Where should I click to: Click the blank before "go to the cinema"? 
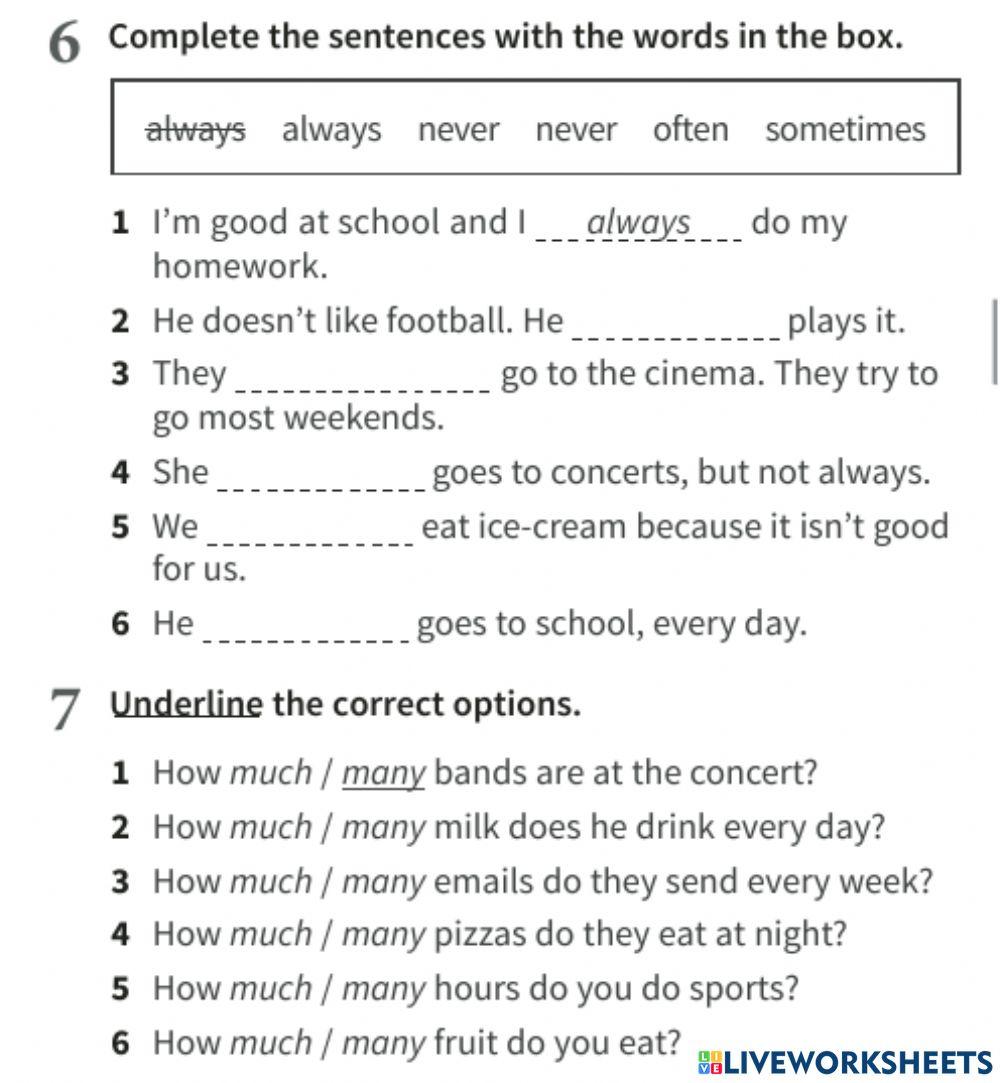(361, 376)
